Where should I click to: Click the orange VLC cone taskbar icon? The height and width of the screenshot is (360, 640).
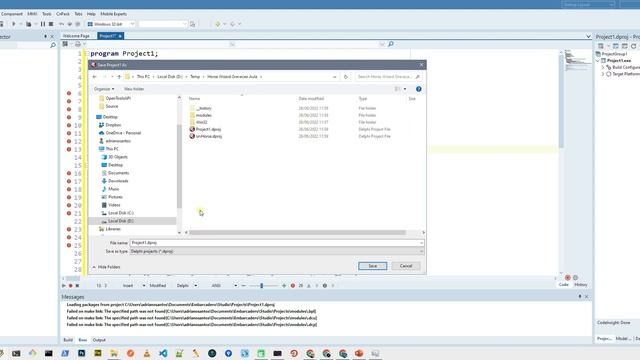[x=147, y=353]
